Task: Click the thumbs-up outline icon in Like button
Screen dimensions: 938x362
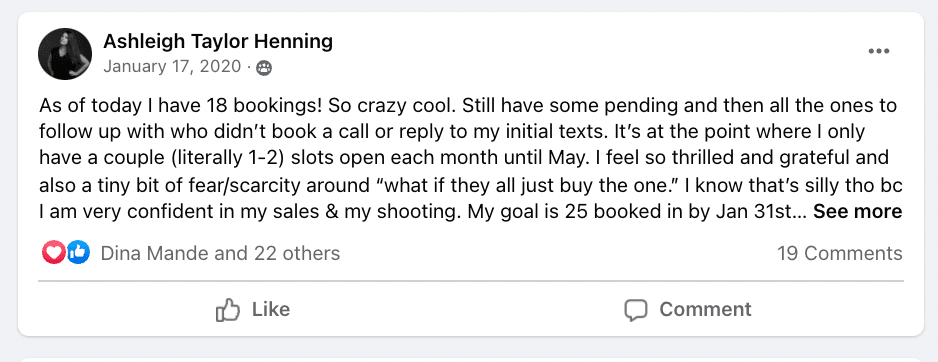Action: click(227, 310)
